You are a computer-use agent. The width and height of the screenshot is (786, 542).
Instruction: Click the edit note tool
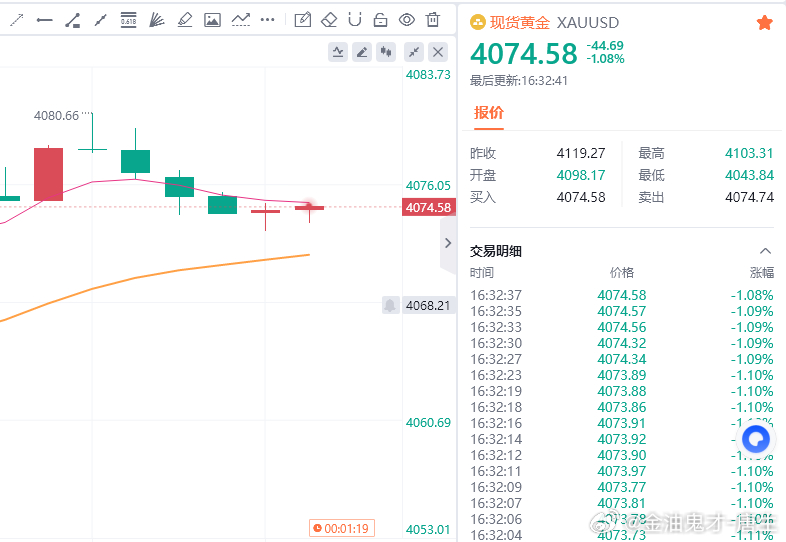pyautogui.click(x=303, y=20)
